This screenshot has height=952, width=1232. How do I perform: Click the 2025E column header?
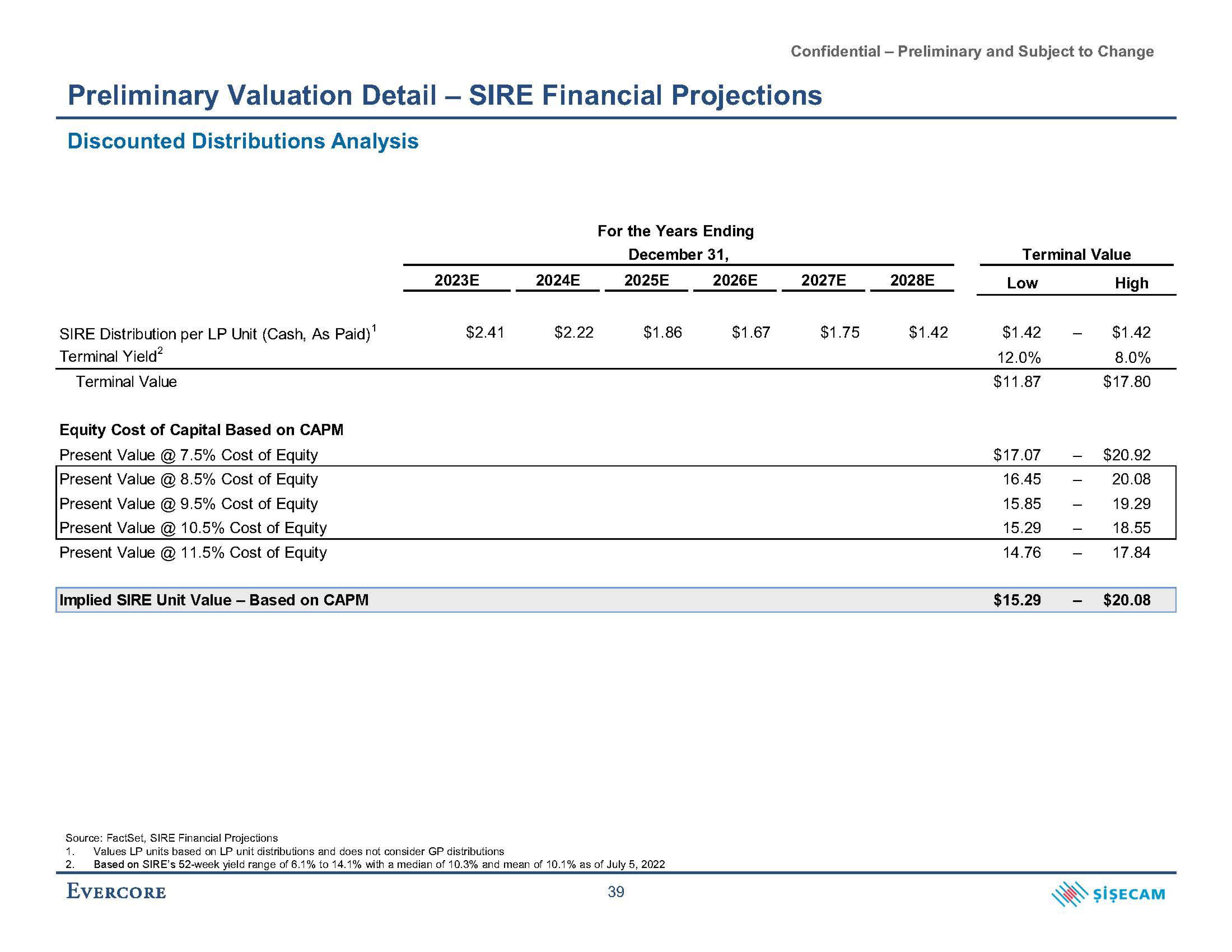pyautogui.click(x=647, y=280)
